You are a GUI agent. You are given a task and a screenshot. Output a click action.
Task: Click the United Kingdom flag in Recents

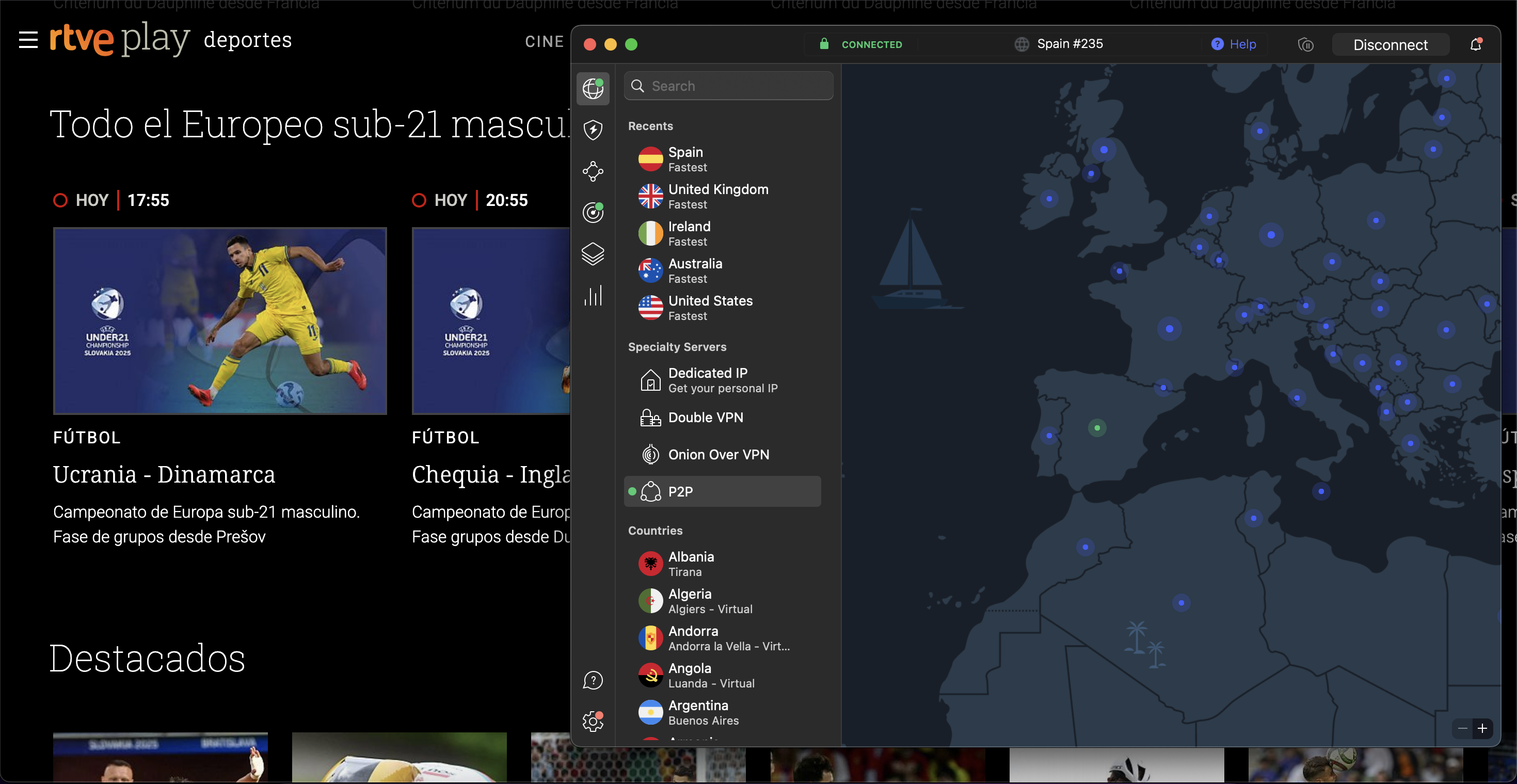650,196
